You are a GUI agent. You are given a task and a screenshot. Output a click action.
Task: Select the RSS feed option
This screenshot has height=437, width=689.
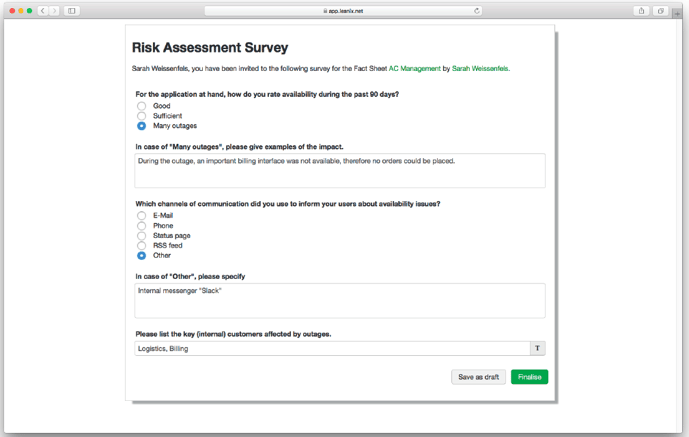(141, 246)
